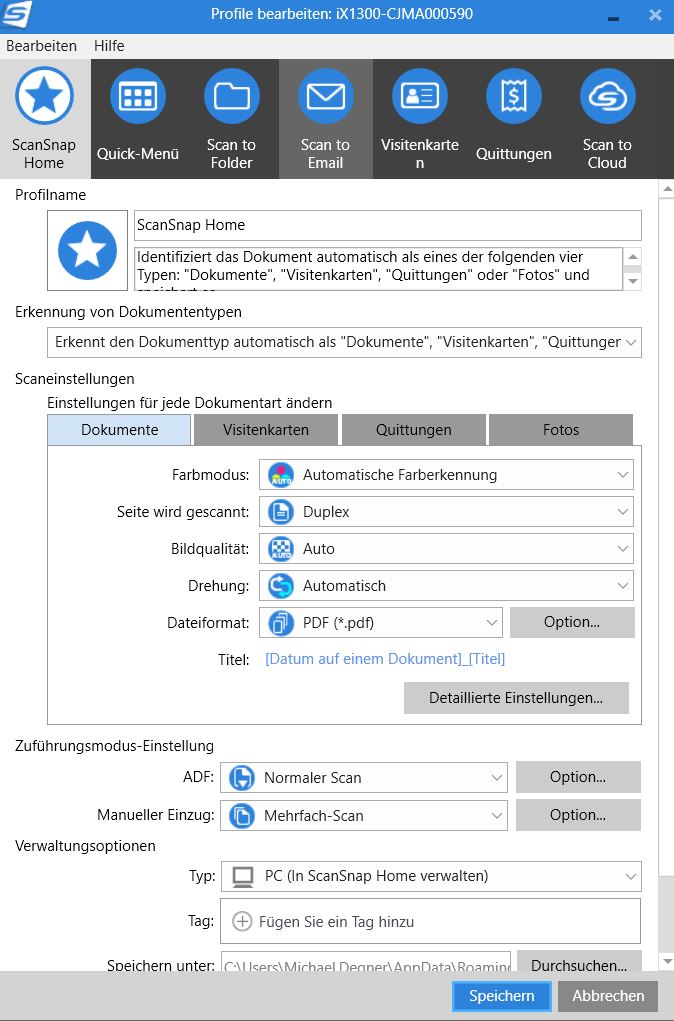
Task: Select the Scan to Email profile
Action: (325, 97)
